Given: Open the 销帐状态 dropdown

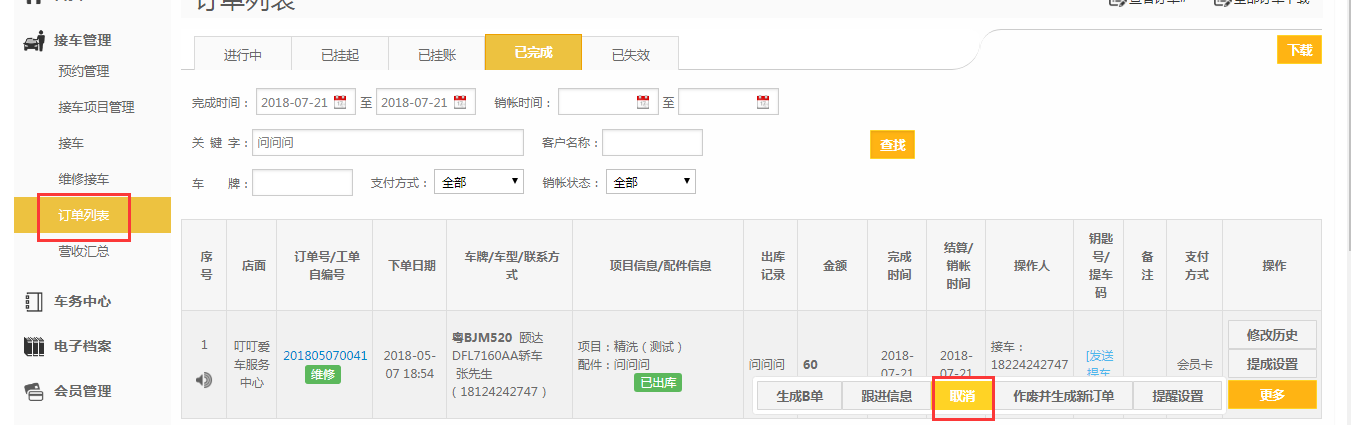Looking at the screenshot, I should 650,182.
